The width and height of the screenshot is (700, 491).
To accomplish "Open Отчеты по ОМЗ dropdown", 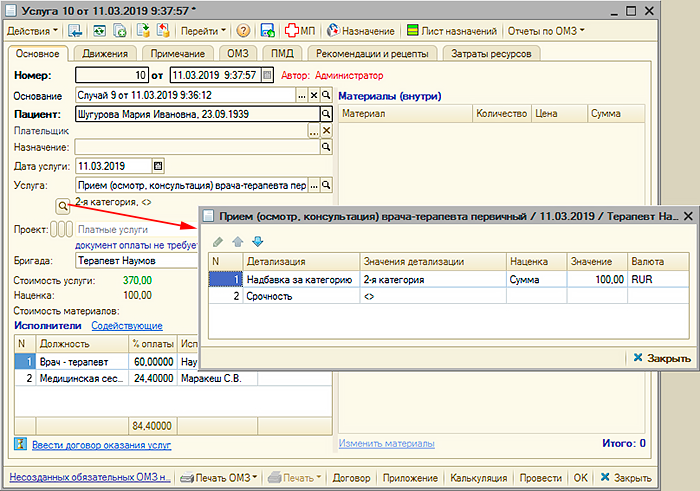I will tap(546, 31).
